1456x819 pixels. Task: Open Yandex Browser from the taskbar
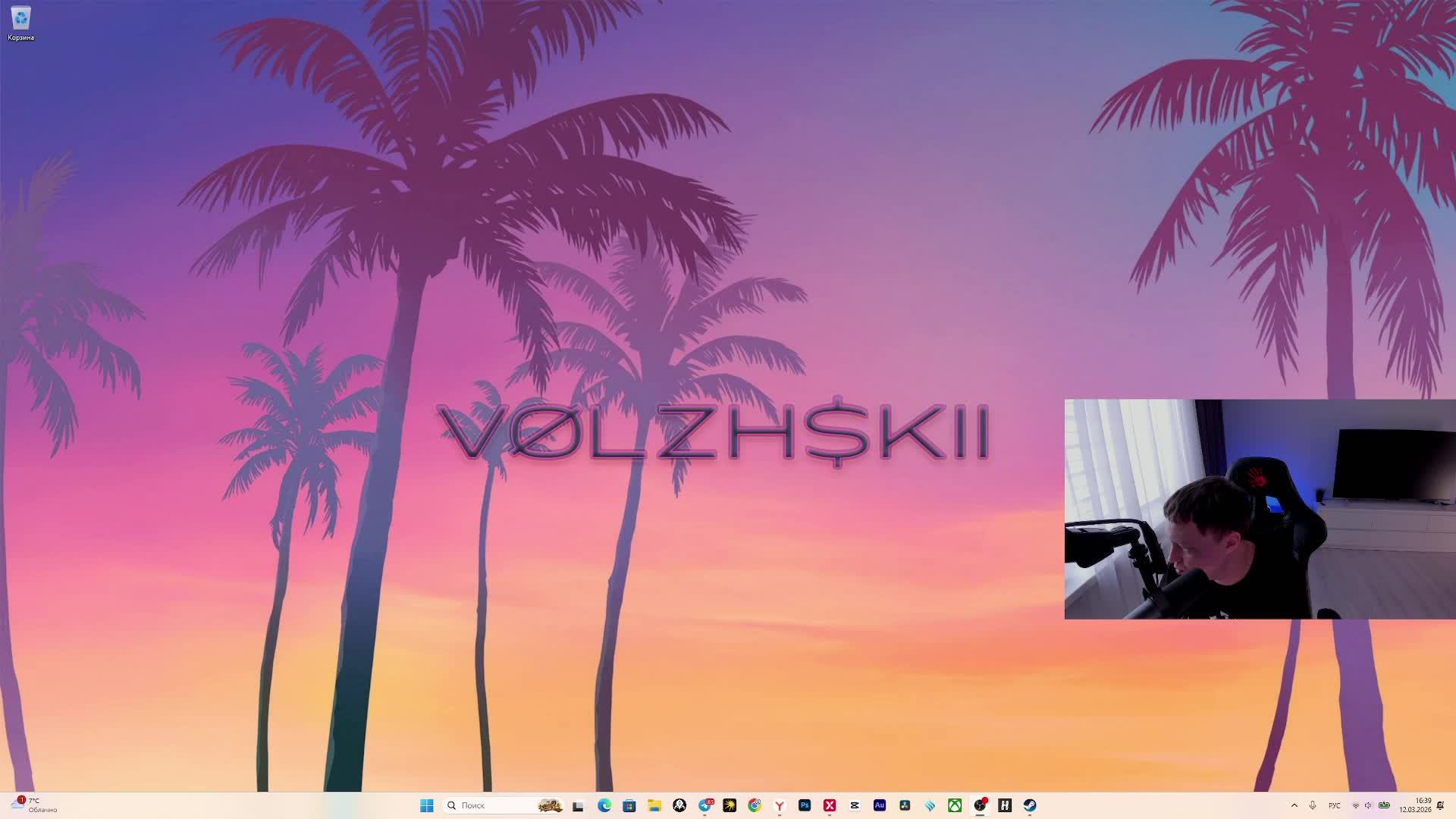[x=780, y=805]
